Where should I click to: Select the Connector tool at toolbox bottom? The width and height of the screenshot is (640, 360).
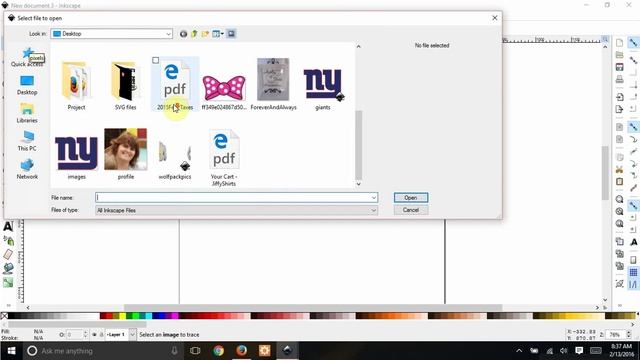pyautogui.click(x=8, y=282)
